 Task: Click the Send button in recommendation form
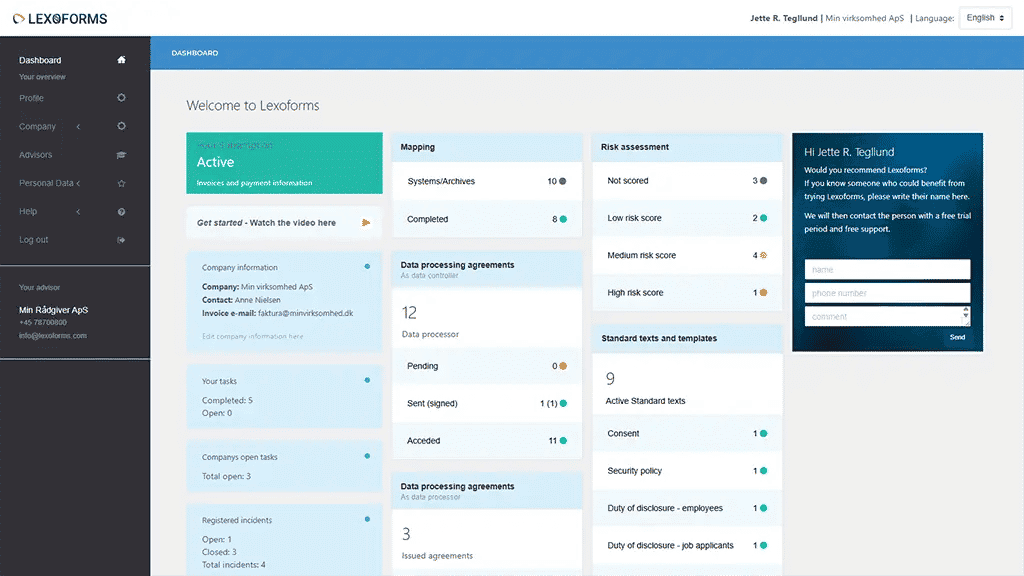pyautogui.click(x=957, y=337)
